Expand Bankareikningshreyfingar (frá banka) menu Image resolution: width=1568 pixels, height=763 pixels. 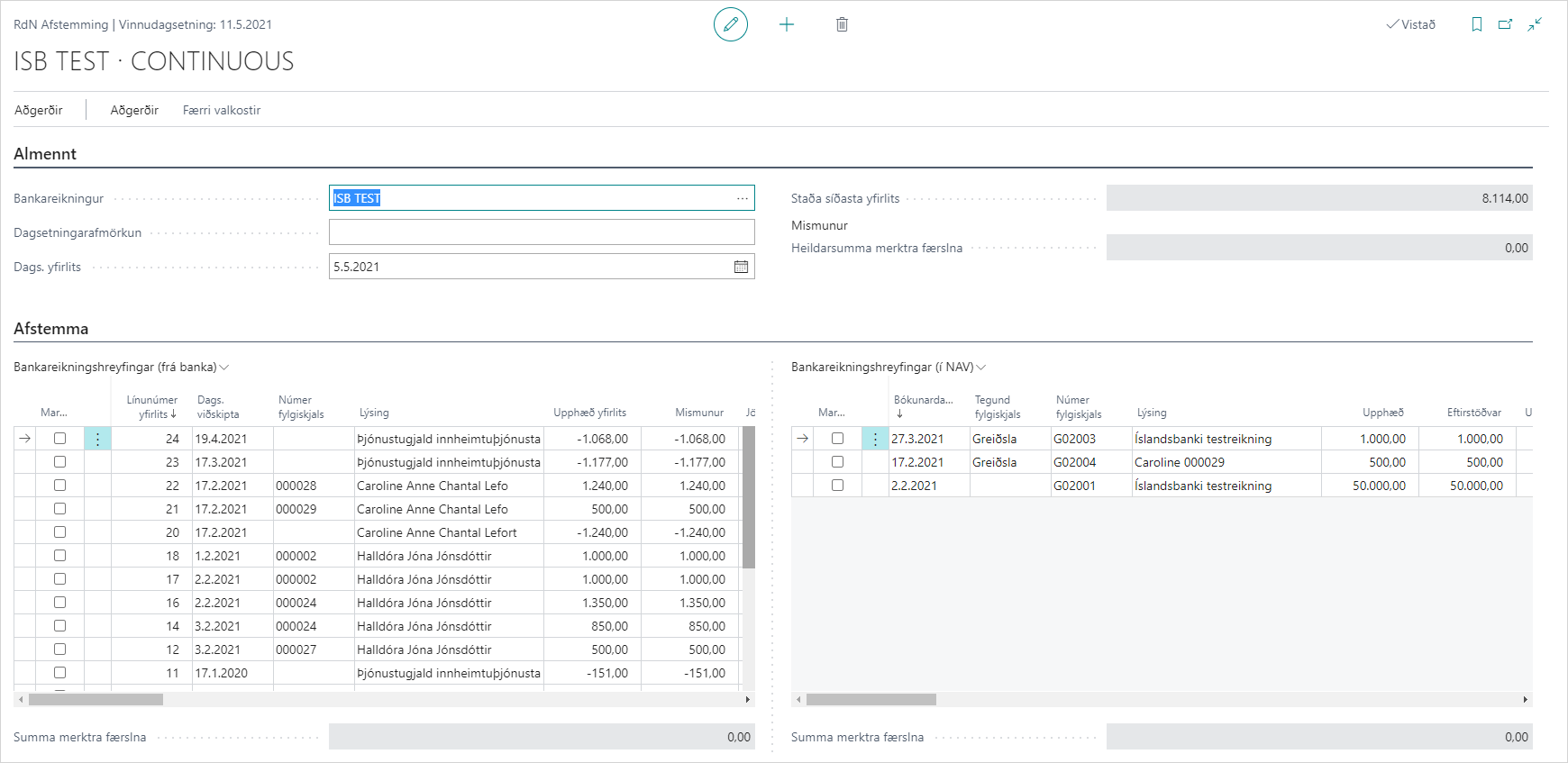[122, 367]
